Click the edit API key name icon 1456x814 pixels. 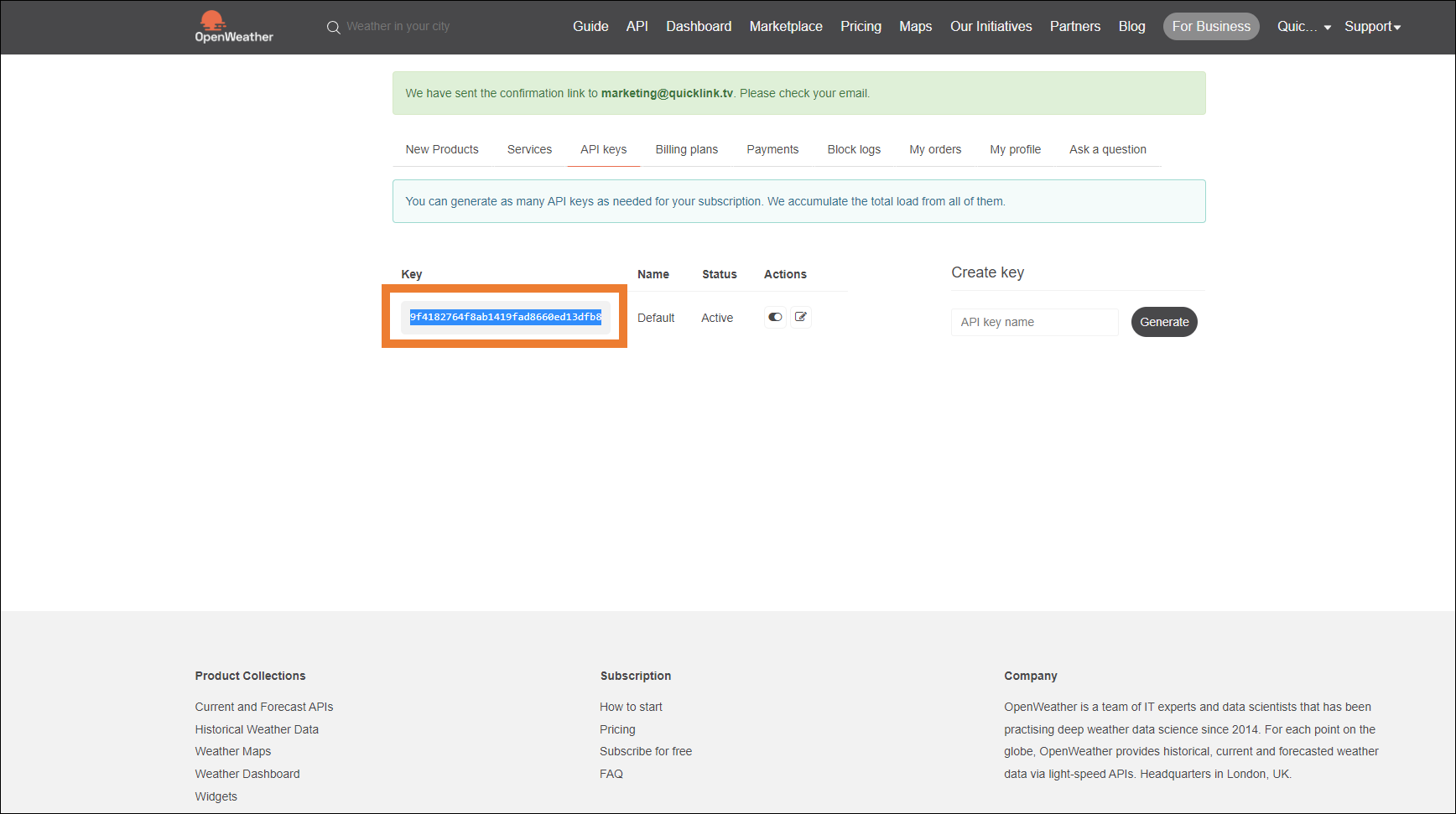click(x=801, y=317)
